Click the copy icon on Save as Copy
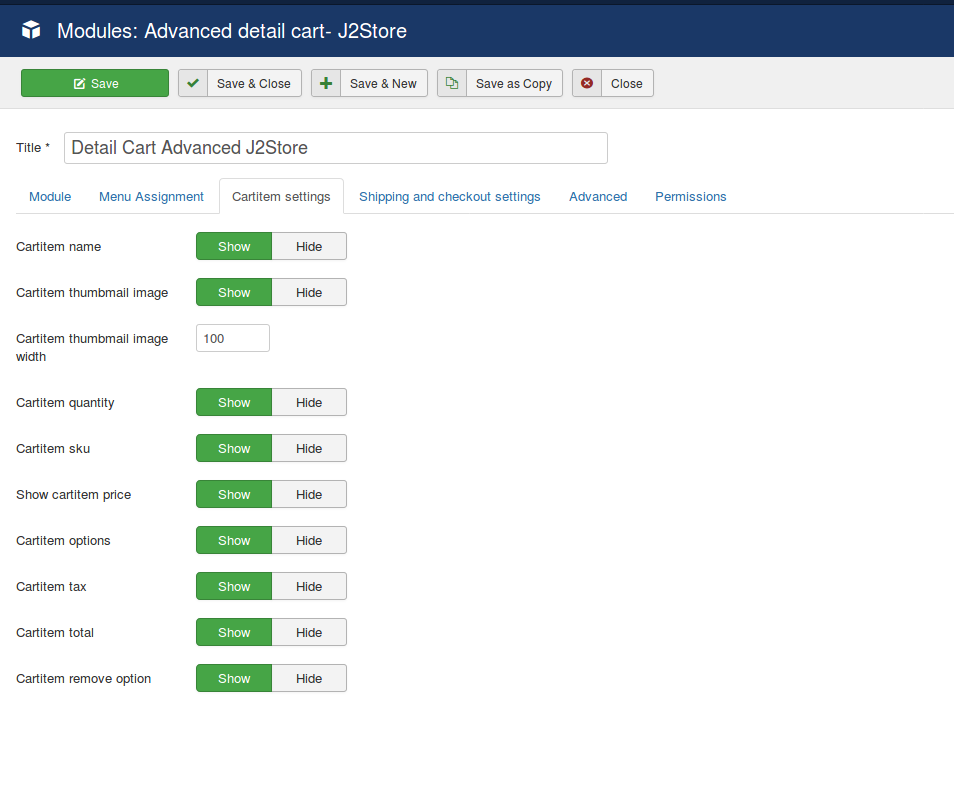The height and width of the screenshot is (801, 954). tap(452, 83)
